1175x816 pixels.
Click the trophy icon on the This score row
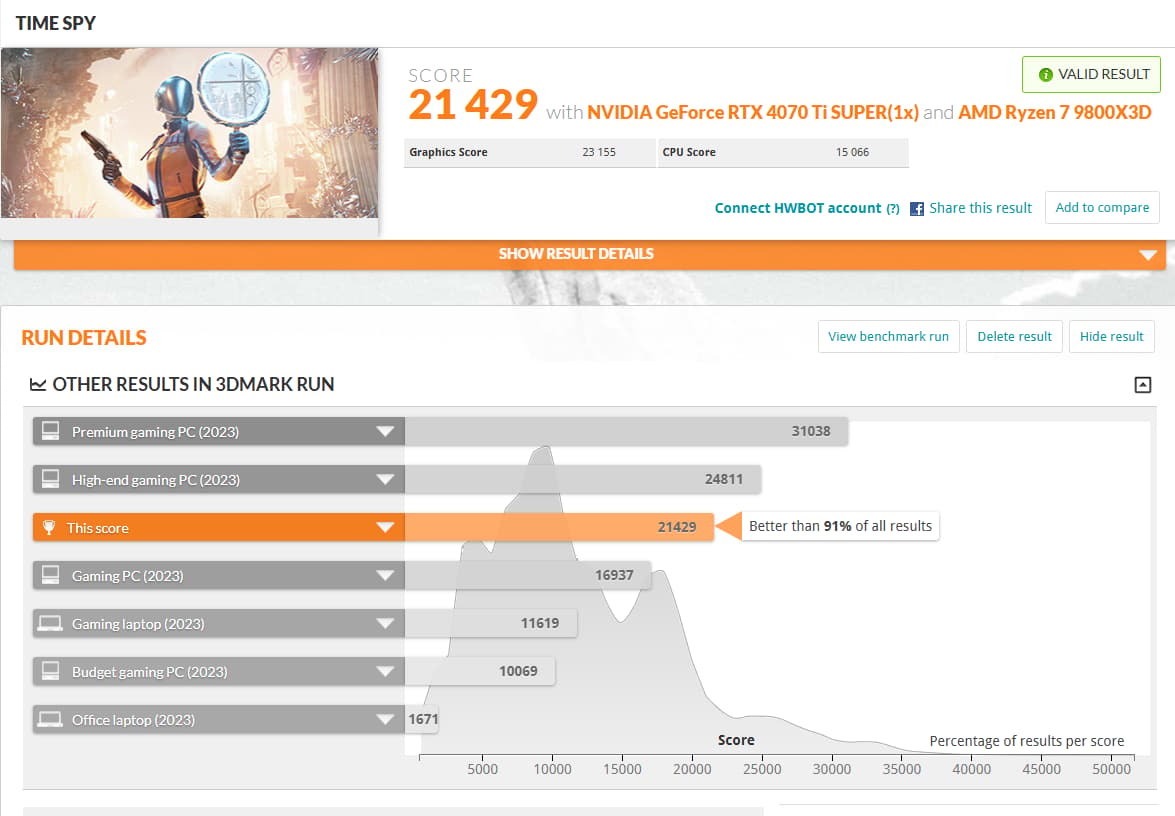(x=49, y=528)
